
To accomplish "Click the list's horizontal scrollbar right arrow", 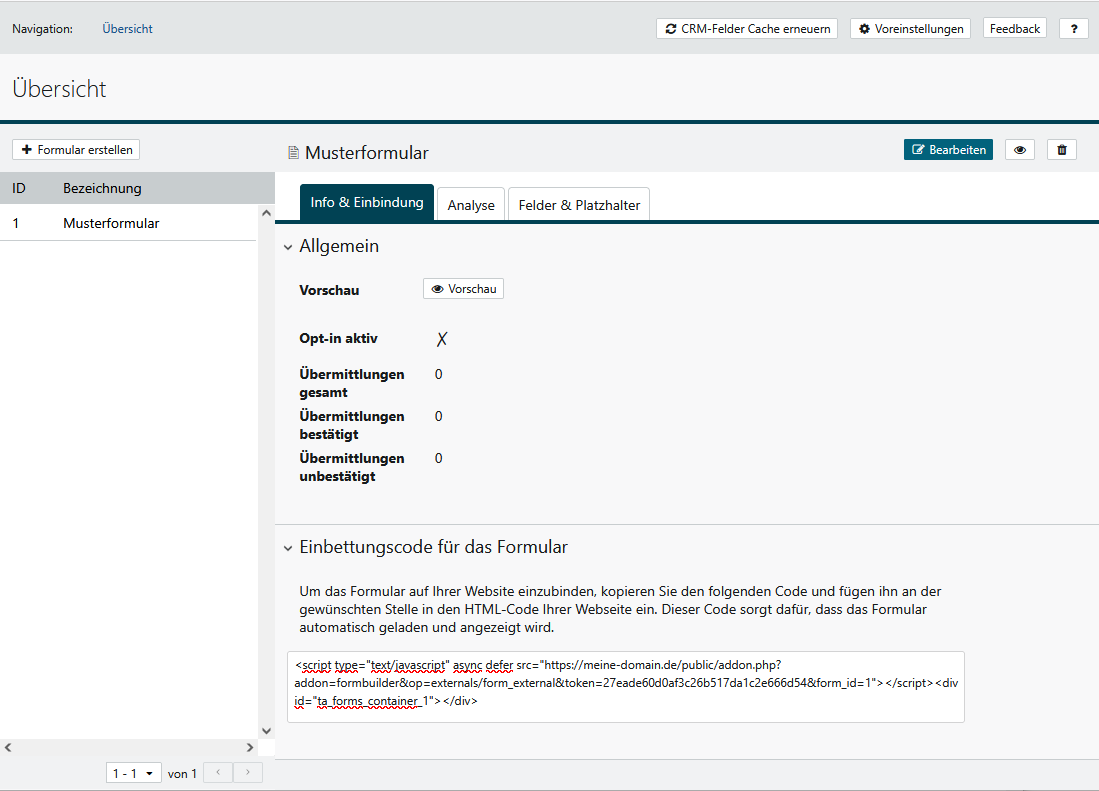I will pos(250,748).
